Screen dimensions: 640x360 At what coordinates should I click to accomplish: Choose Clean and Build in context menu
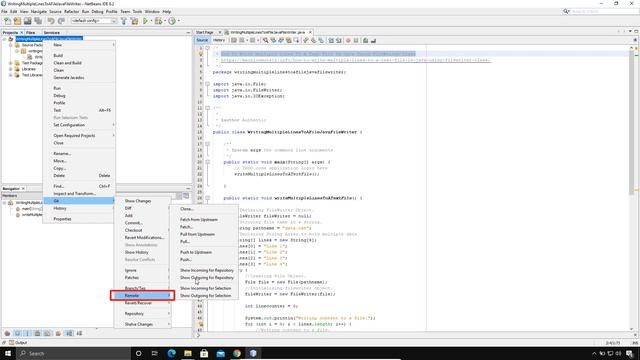coord(79,63)
